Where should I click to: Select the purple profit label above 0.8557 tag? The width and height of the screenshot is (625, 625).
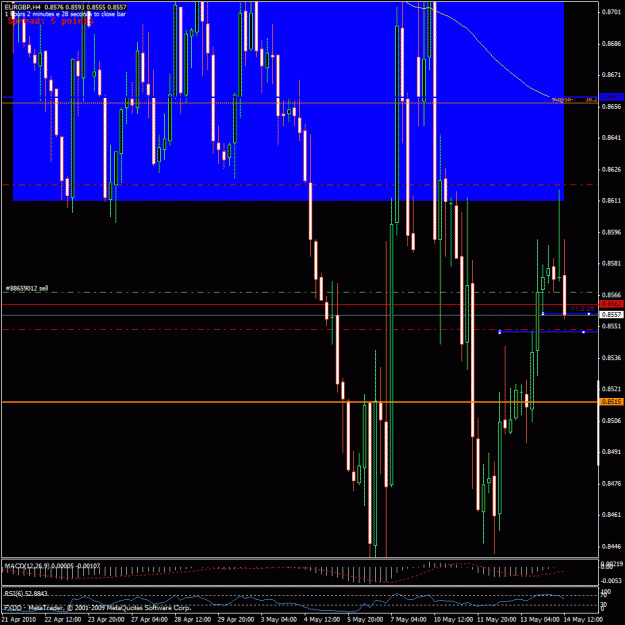(582, 309)
